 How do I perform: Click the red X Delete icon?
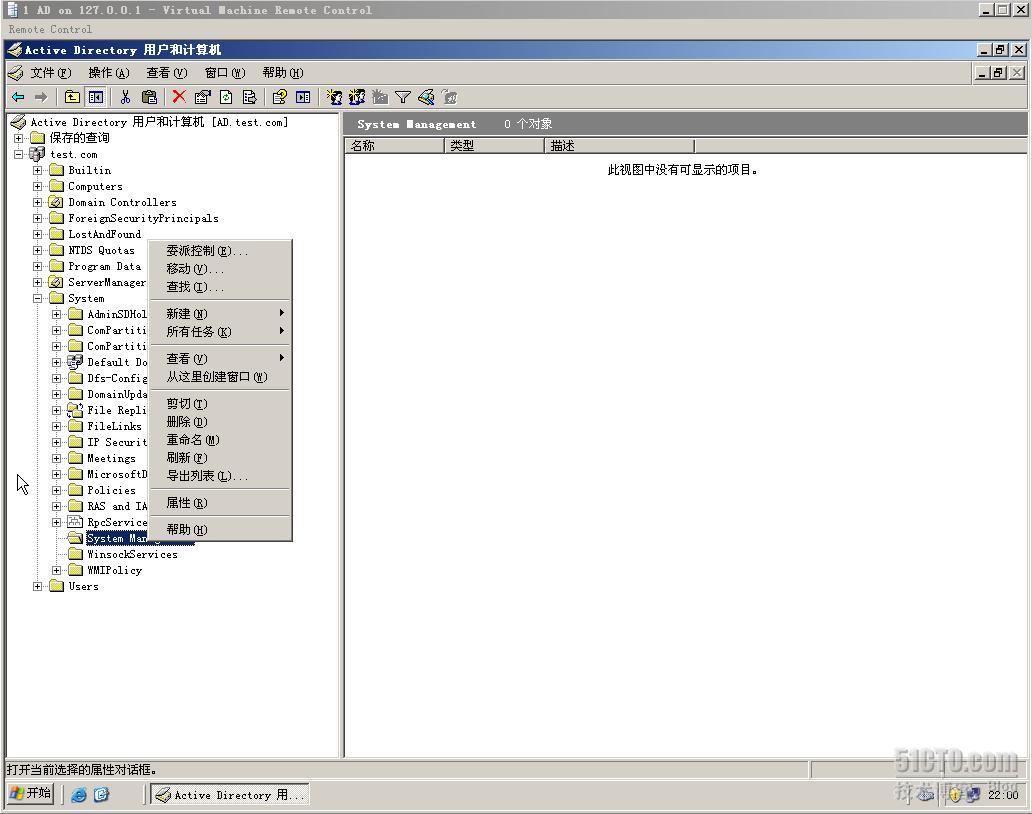pyautogui.click(x=178, y=97)
